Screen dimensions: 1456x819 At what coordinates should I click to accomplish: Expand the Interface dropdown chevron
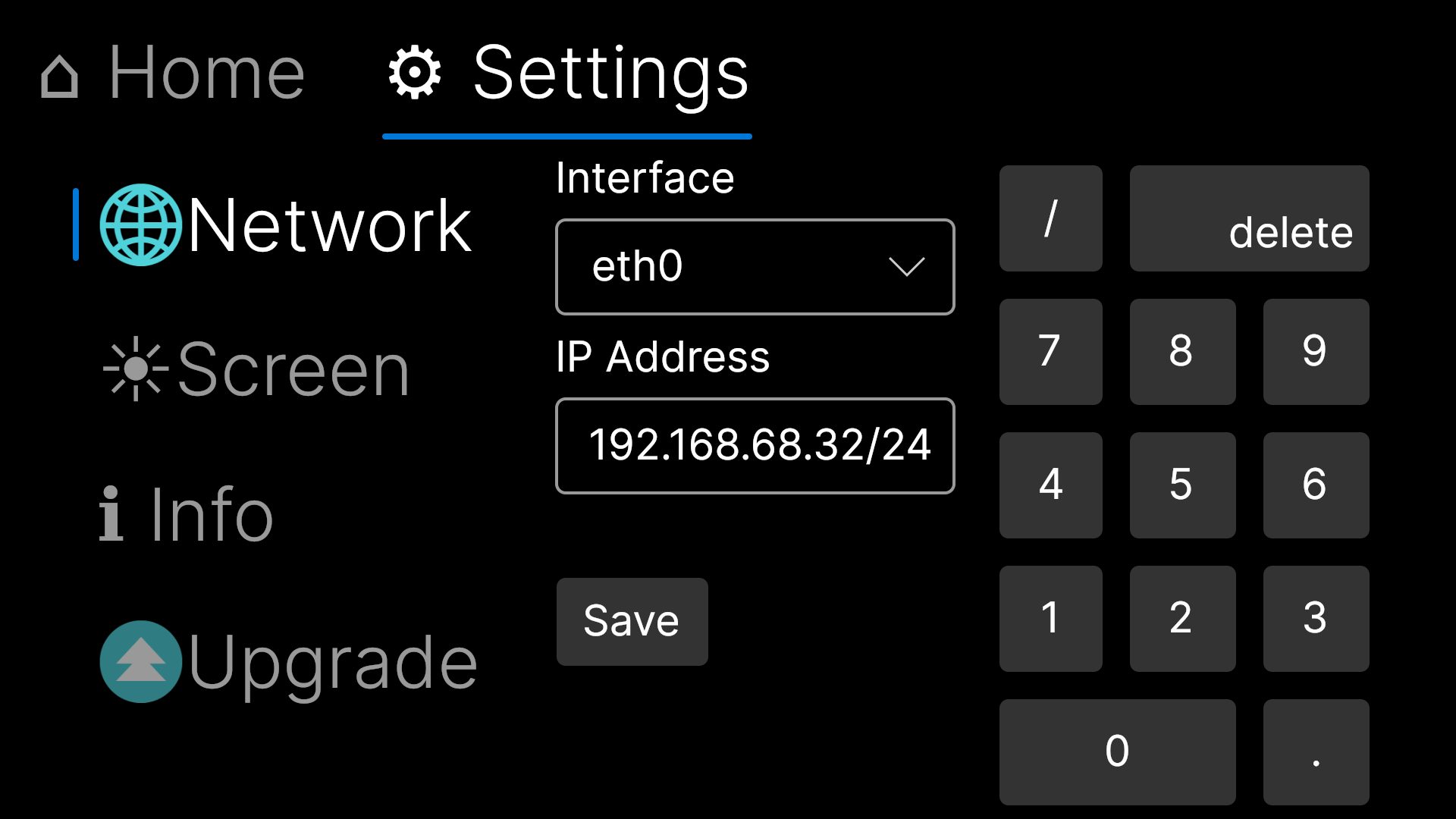click(906, 267)
